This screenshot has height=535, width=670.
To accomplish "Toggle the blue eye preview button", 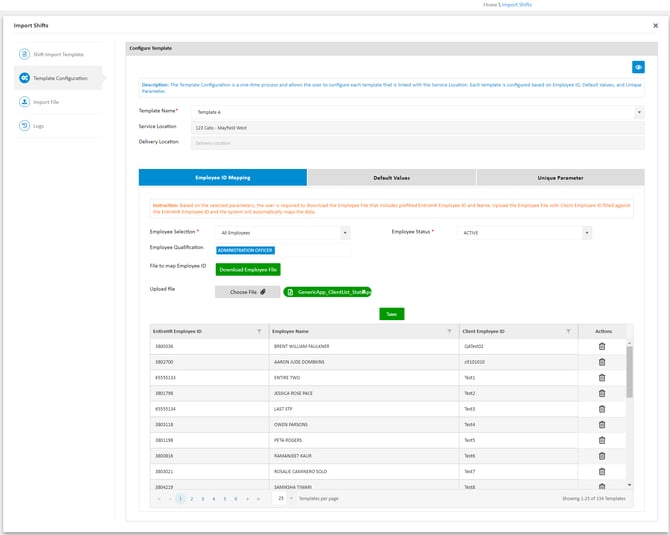I will pyautogui.click(x=638, y=67).
